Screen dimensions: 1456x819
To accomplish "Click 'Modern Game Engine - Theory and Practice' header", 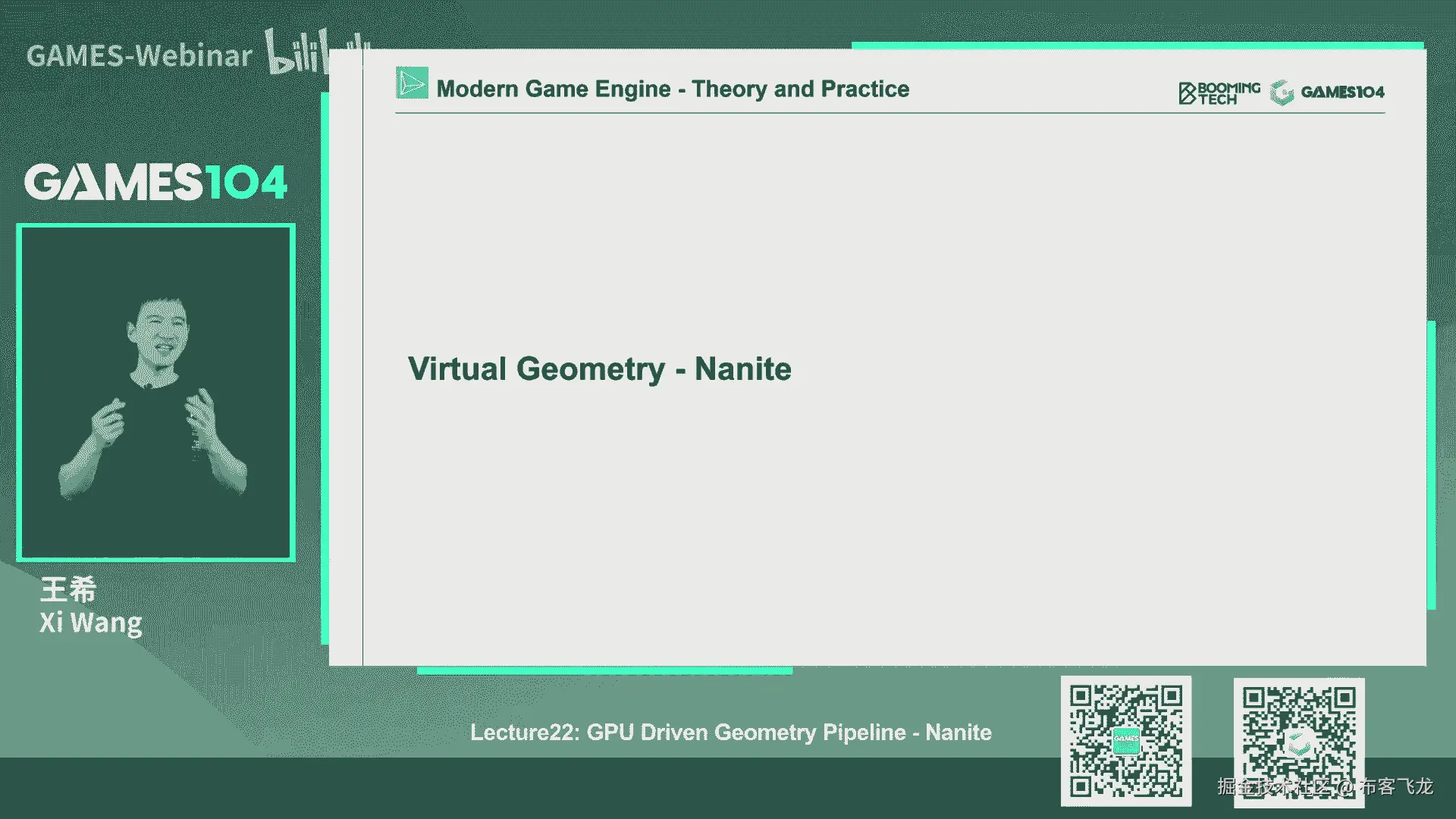I will click(673, 89).
